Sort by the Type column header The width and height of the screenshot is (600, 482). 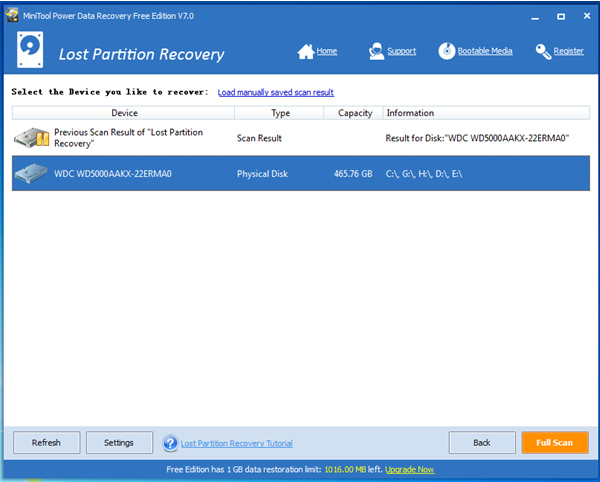279,113
